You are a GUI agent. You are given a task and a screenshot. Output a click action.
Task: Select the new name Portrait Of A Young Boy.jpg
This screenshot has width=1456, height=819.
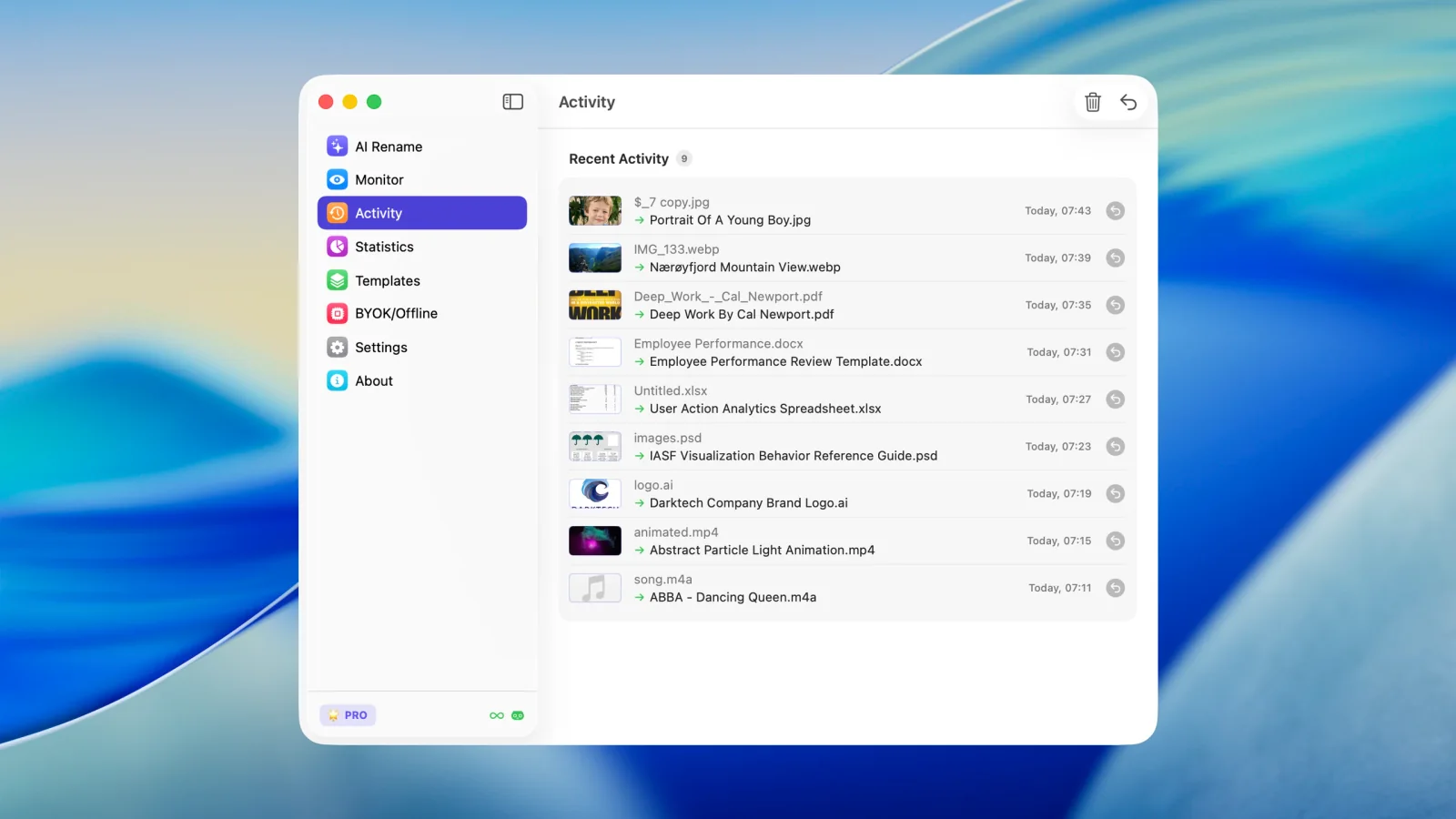[x=730, y=220]
